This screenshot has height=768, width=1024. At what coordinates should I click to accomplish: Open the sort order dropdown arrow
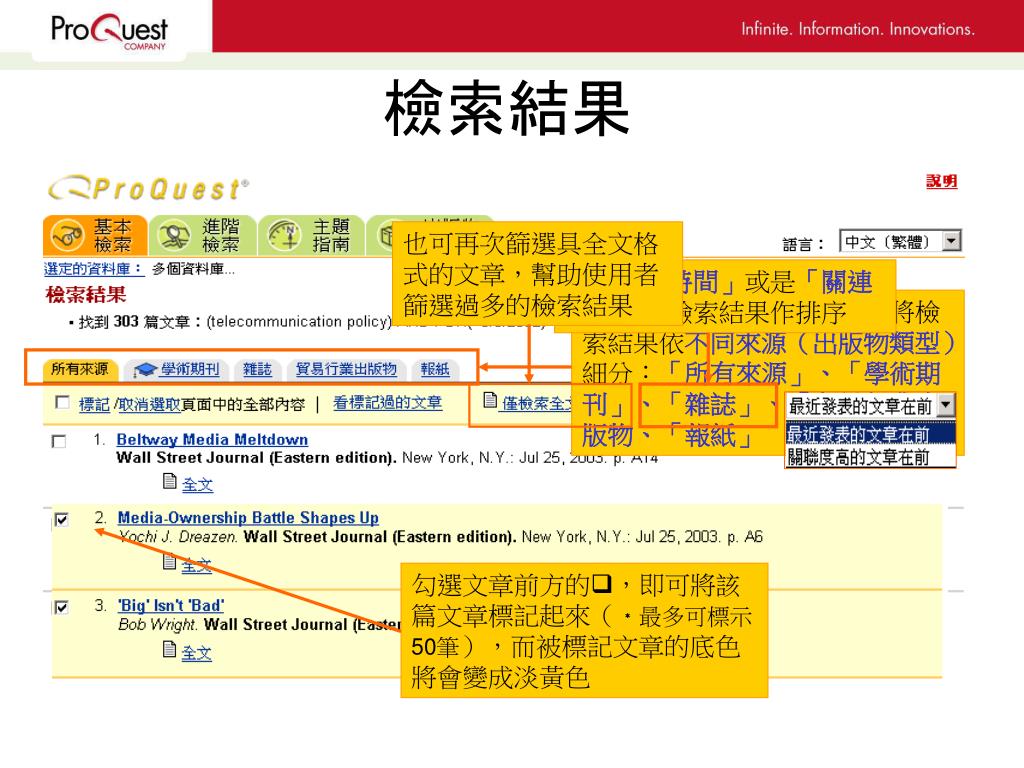pyautogui.click(x=946, y=405)
